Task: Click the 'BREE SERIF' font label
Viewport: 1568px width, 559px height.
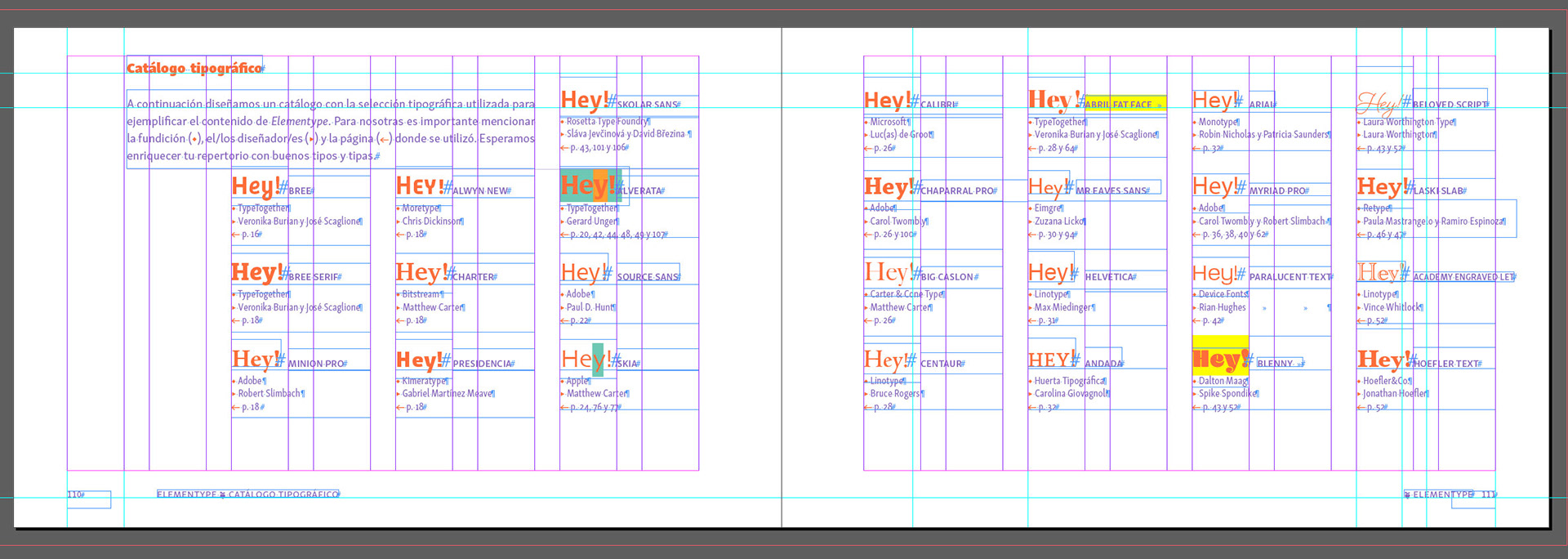Action: 314,277
